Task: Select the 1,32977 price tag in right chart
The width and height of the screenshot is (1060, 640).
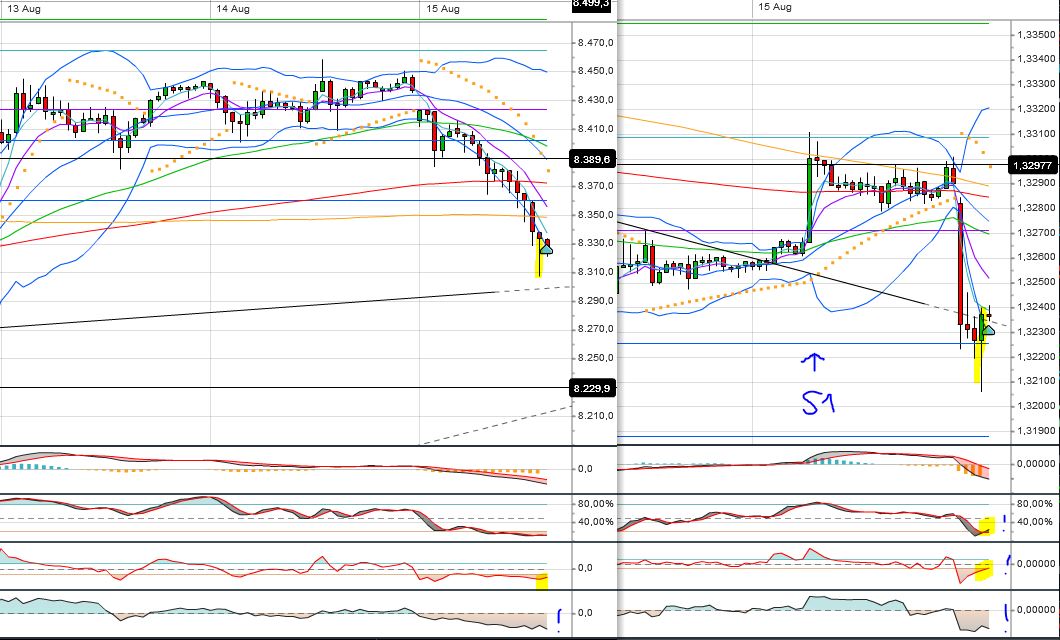Action: point(1034,165)
